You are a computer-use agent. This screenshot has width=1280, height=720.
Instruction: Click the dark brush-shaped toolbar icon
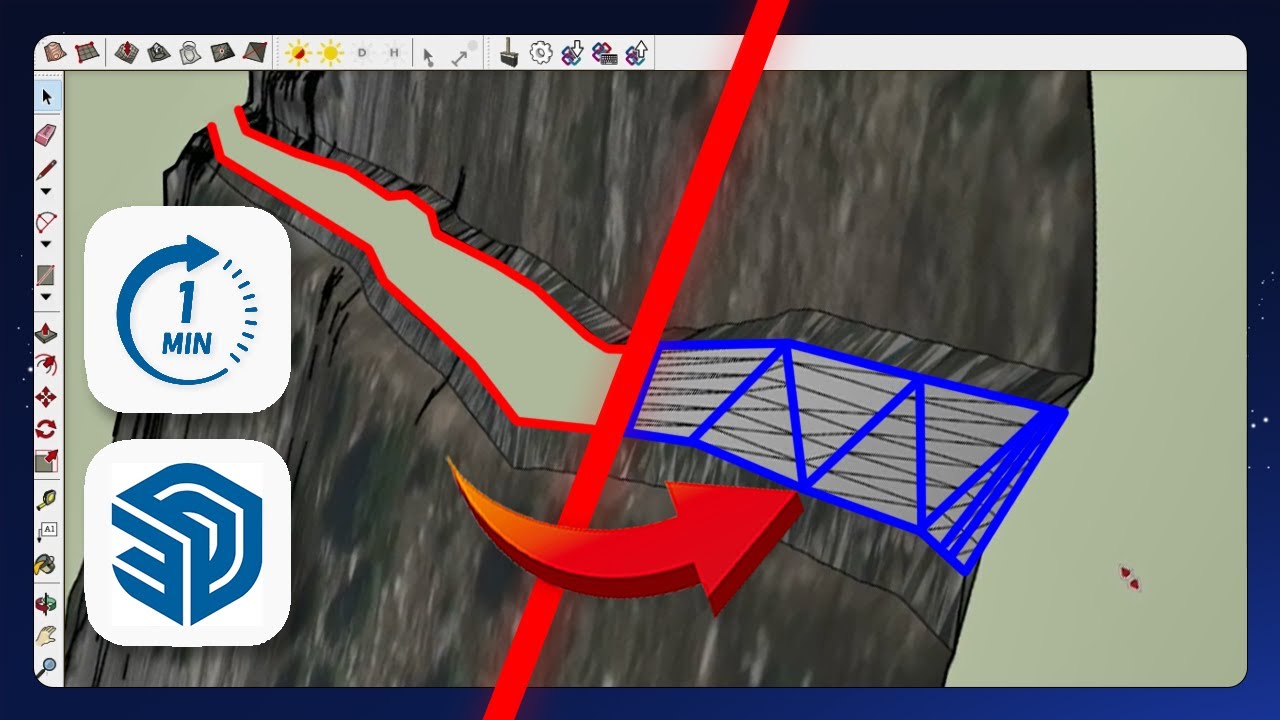508,53
